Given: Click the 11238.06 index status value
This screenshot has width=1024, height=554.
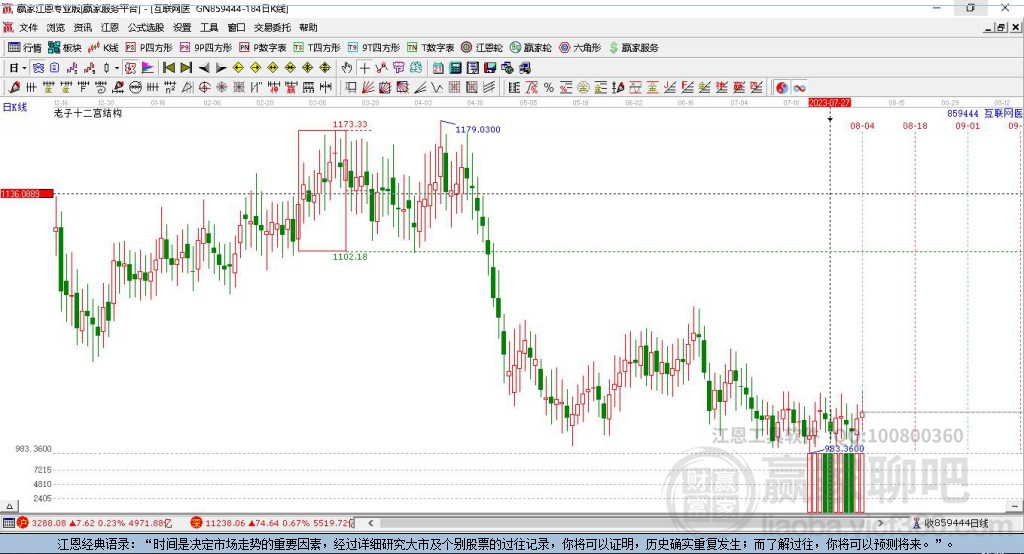Looking at the screenshot, I should coord(225,523).
